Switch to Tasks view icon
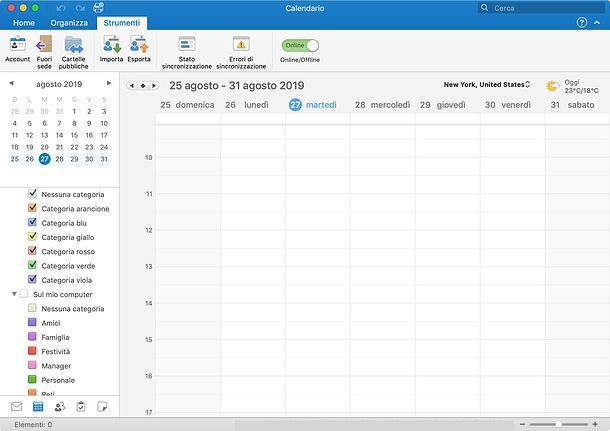610x431 pixels. coord(81,406)
